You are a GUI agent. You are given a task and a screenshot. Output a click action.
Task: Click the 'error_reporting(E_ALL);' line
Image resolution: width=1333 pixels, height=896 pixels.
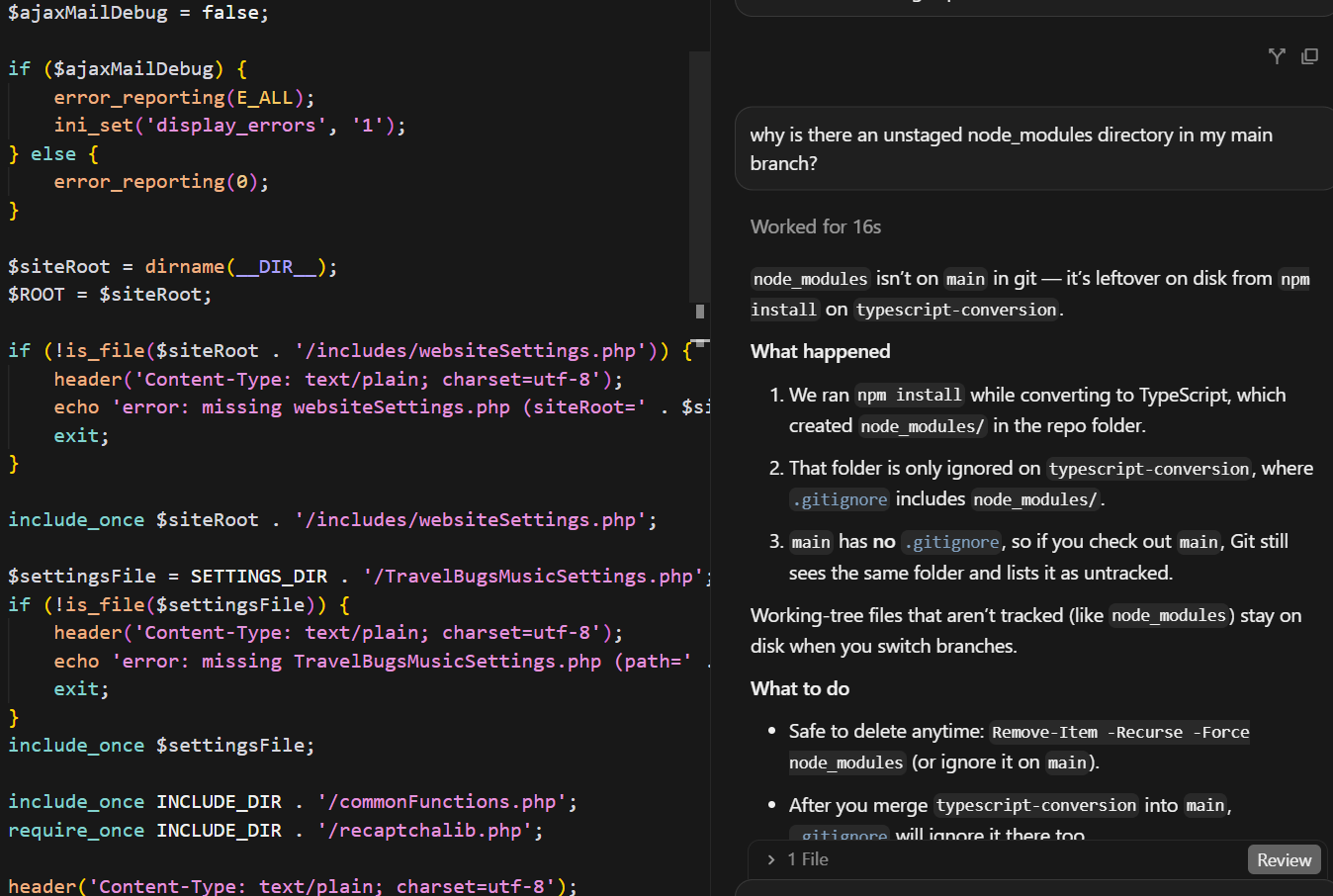184,97
